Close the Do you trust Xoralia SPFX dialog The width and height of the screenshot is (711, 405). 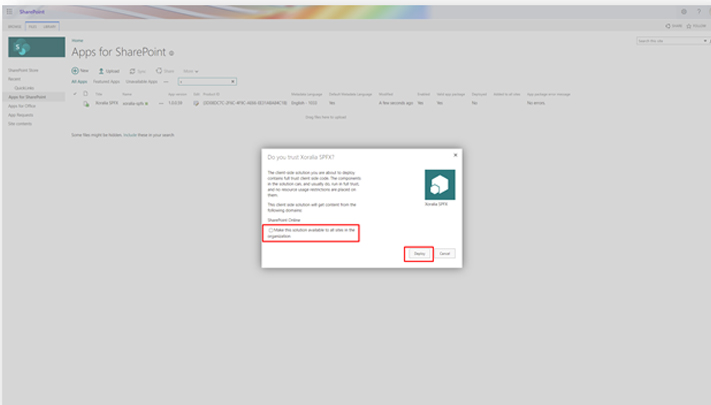pyautogui.click(x=455, y=155)
